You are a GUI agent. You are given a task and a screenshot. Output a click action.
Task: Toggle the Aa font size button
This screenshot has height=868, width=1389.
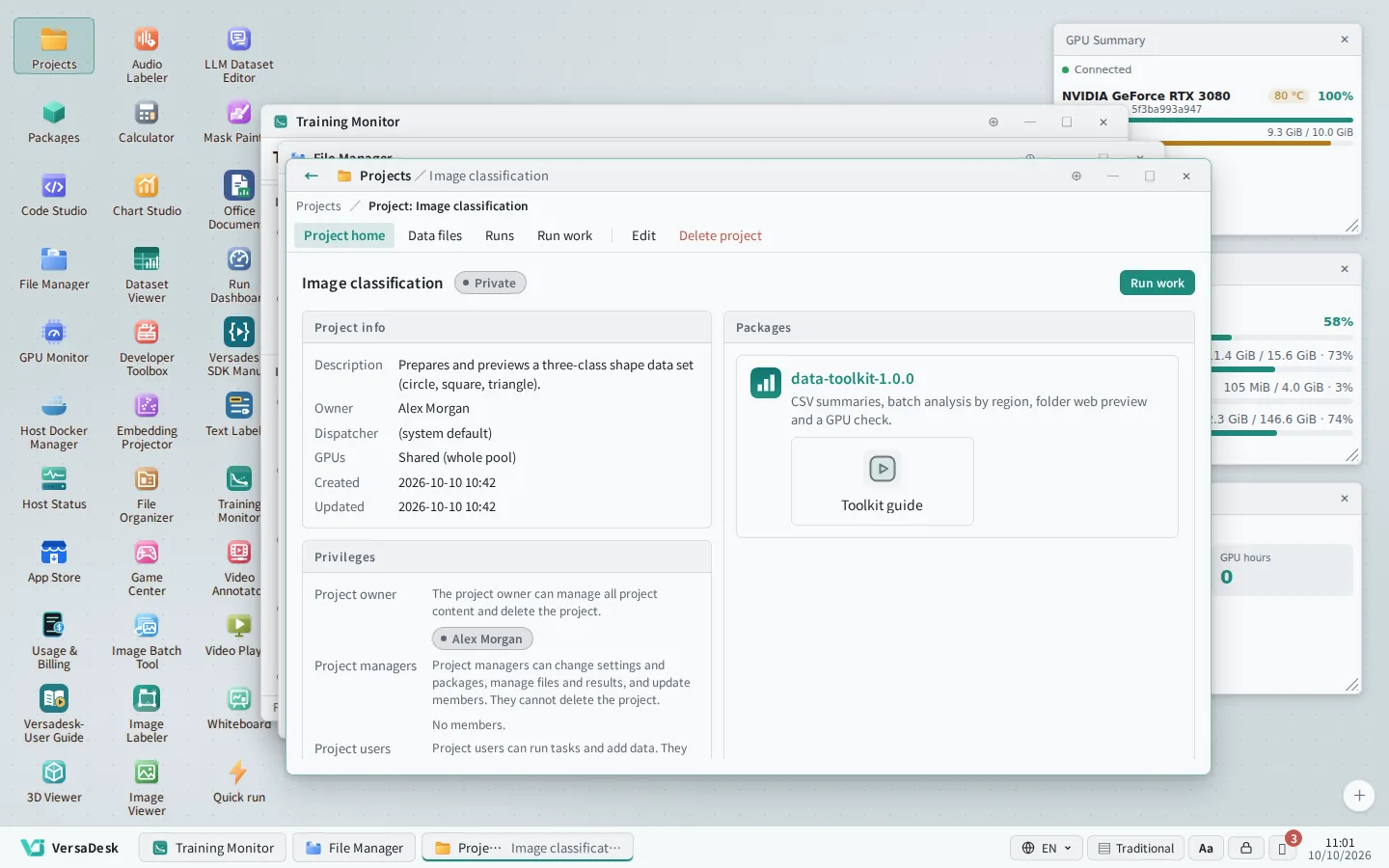coord(1206,848)
